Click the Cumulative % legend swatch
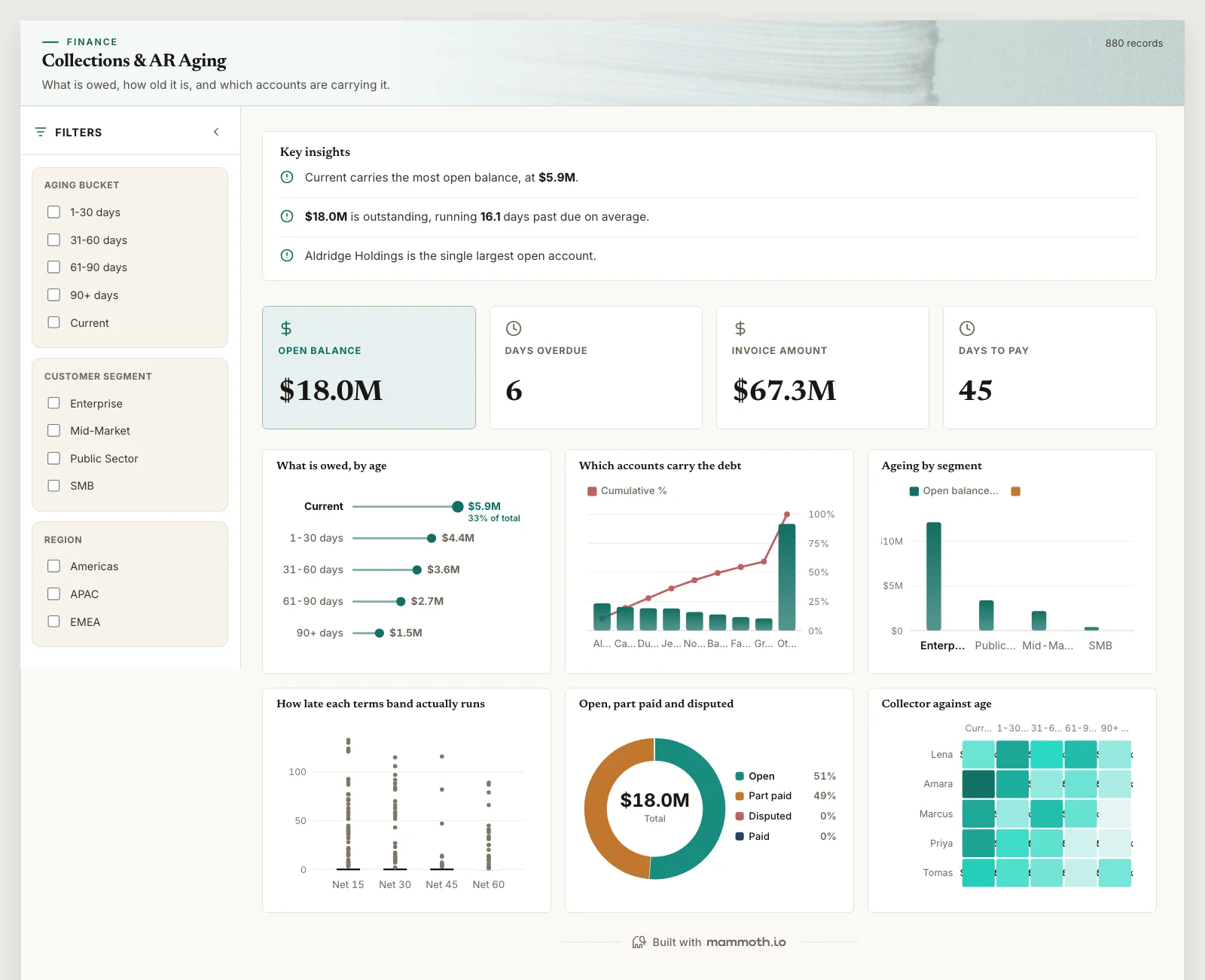Screen dimensions: 1205x980 click(x=592, y=491)
